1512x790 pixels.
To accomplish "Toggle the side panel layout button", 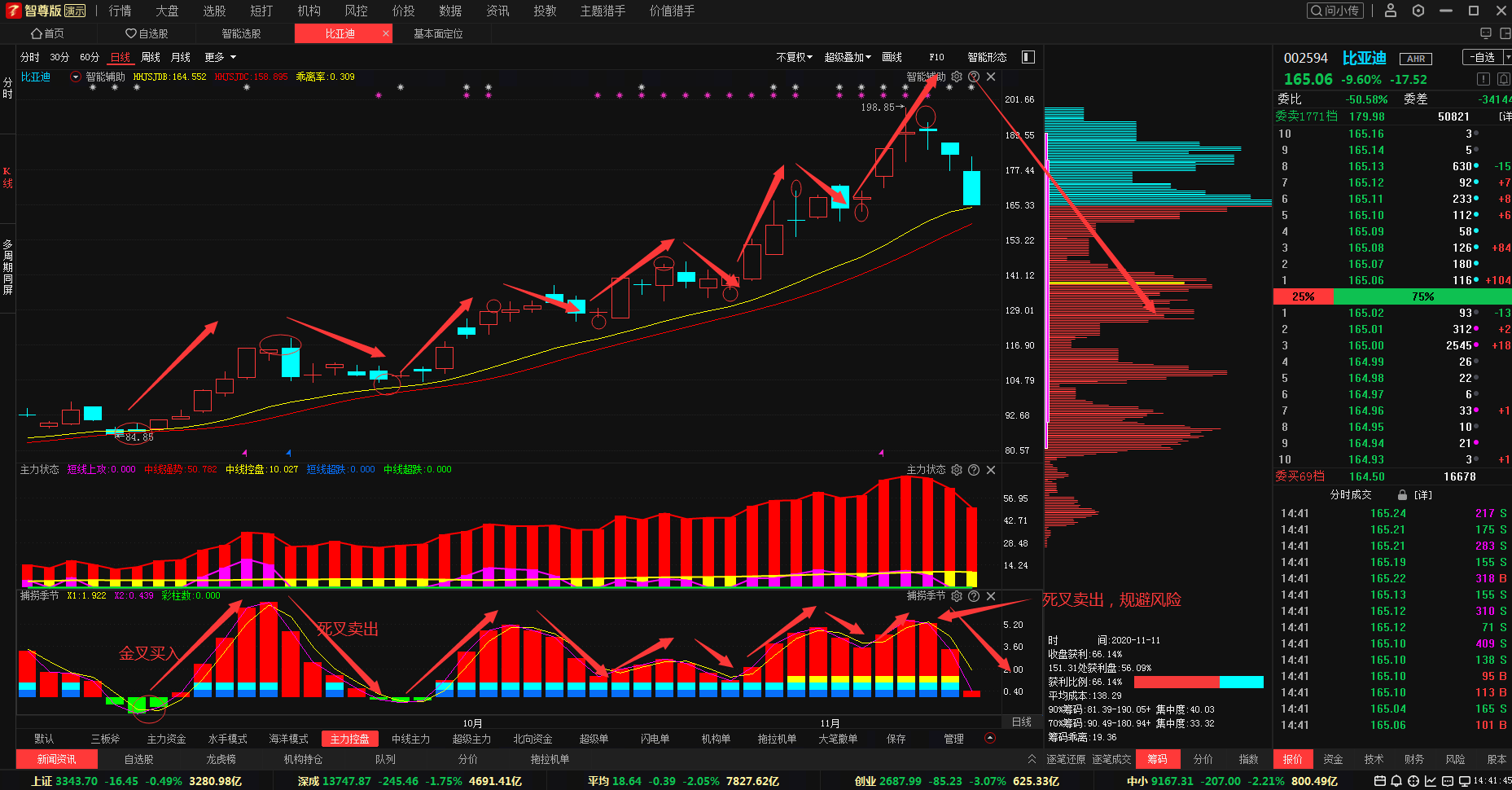I will [1028, 57].
